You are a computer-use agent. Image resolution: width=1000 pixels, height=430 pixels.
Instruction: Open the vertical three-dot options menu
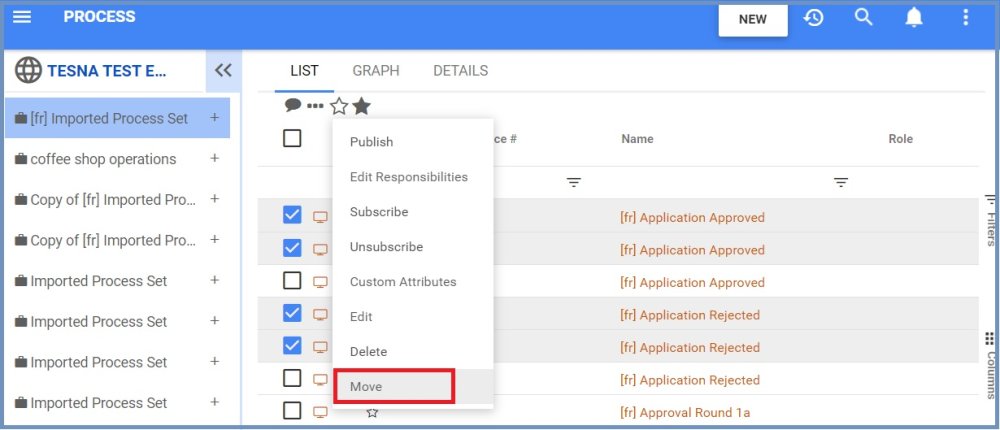pyautogui.click(x=965, y=18)
